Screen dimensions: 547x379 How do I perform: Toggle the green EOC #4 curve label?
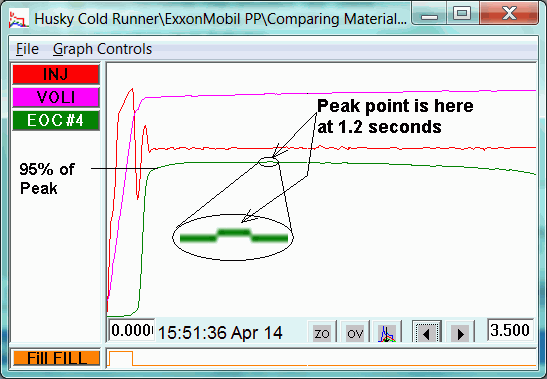tap(56, 120)
